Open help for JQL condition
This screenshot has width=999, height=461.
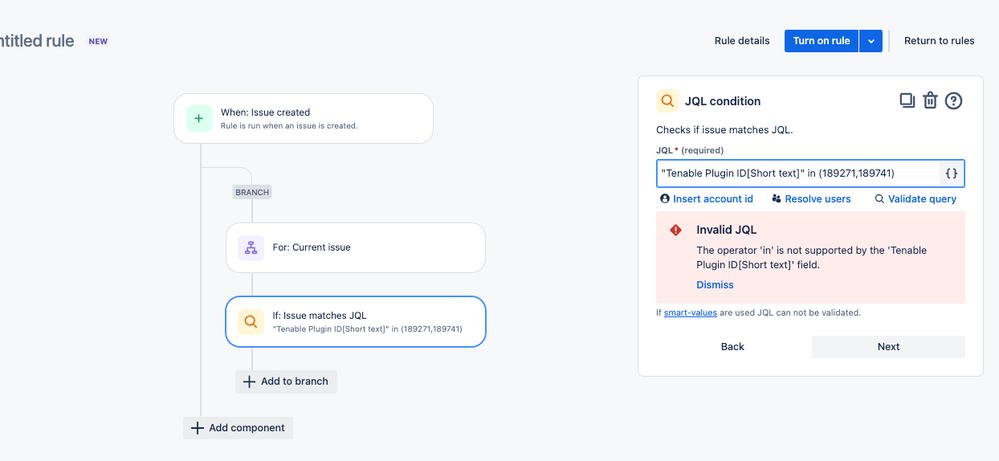(953, 100)
